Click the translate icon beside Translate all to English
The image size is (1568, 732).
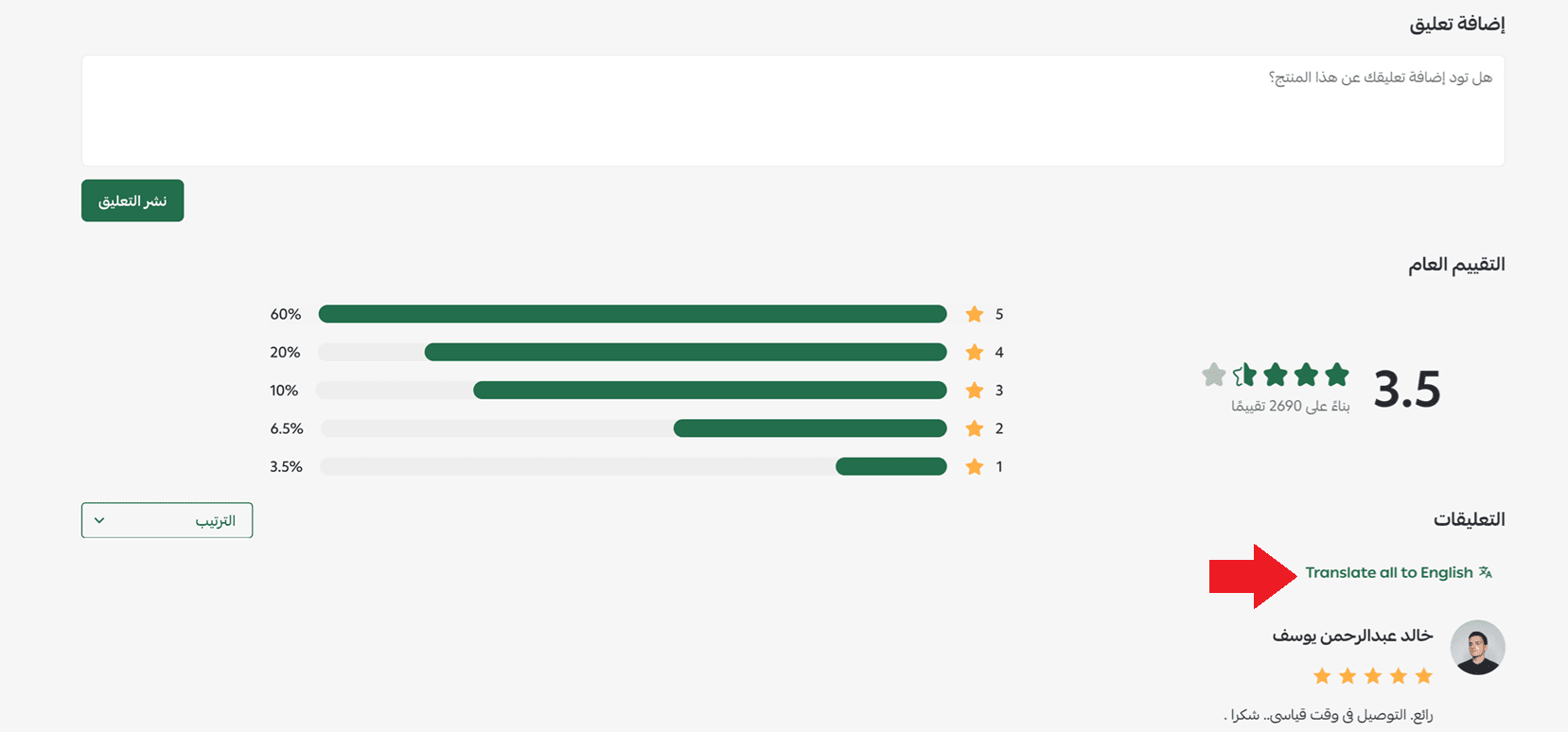click(x=1486, y=572)
